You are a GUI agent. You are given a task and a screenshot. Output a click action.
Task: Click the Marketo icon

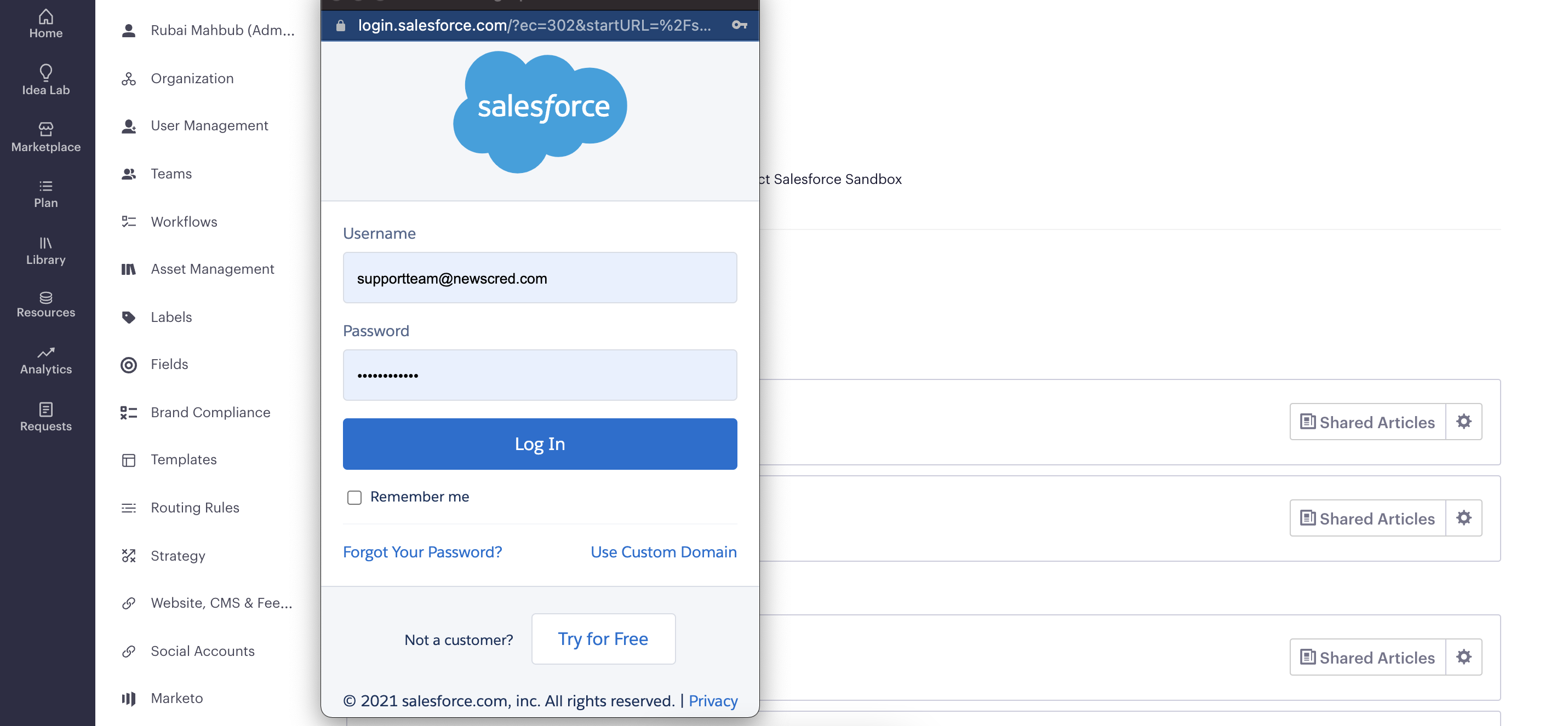click(x=128, y=699)
